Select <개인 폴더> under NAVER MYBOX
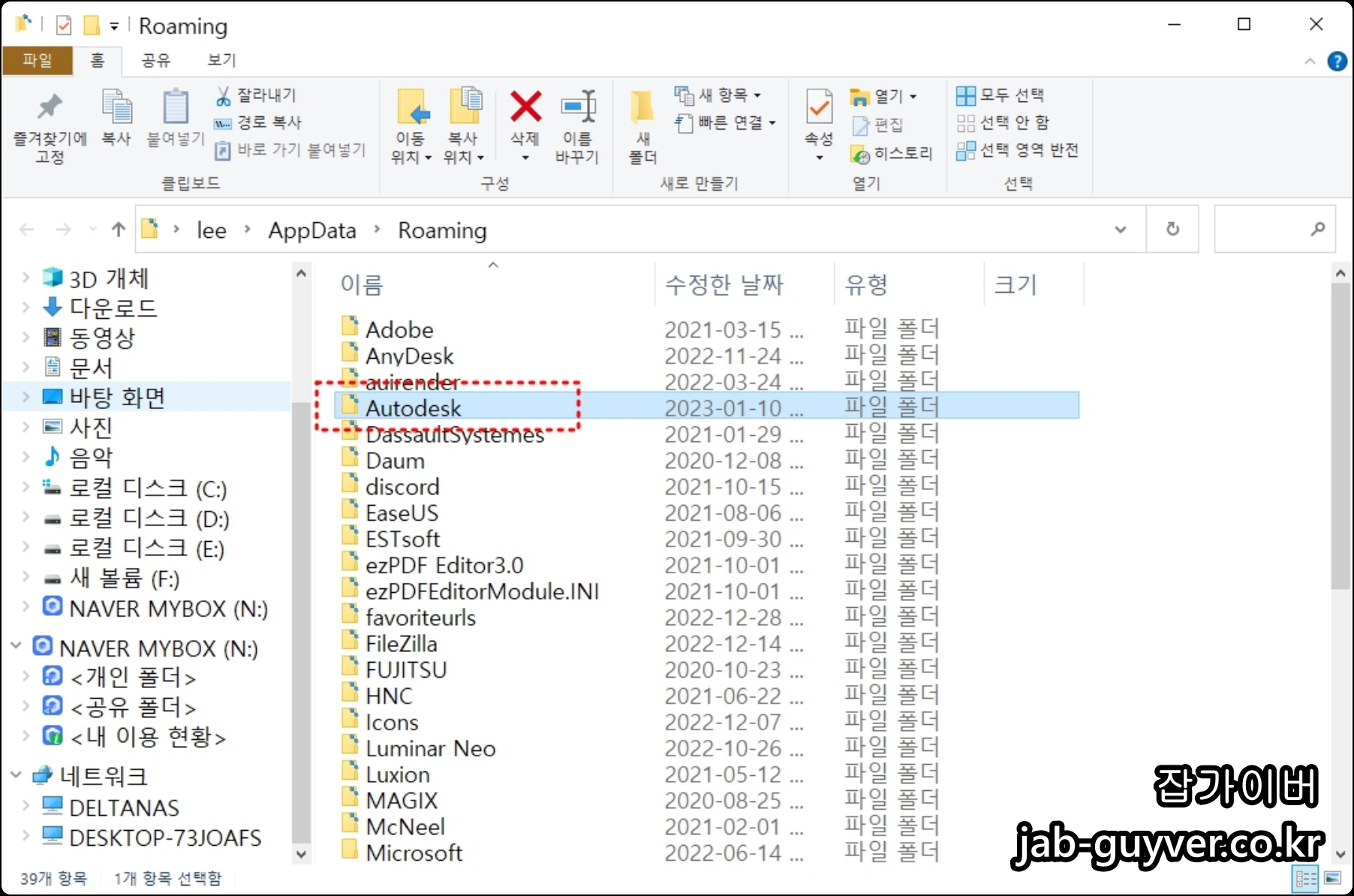1354x896 pixels. [x=133, y=678]
